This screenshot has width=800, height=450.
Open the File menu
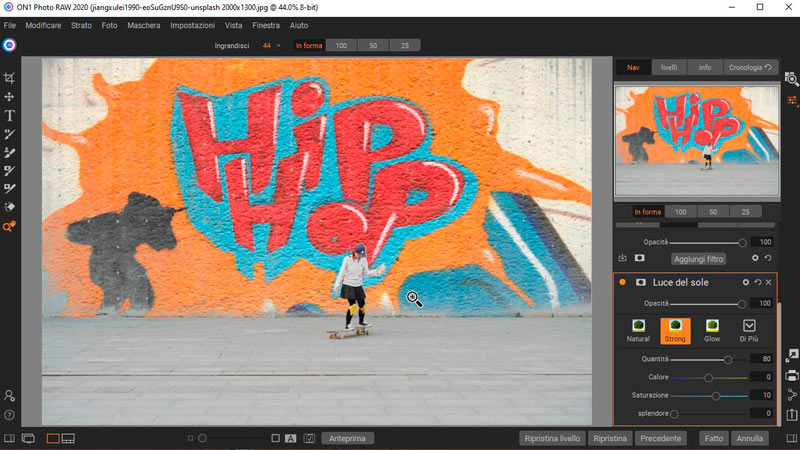coord(10,25)
